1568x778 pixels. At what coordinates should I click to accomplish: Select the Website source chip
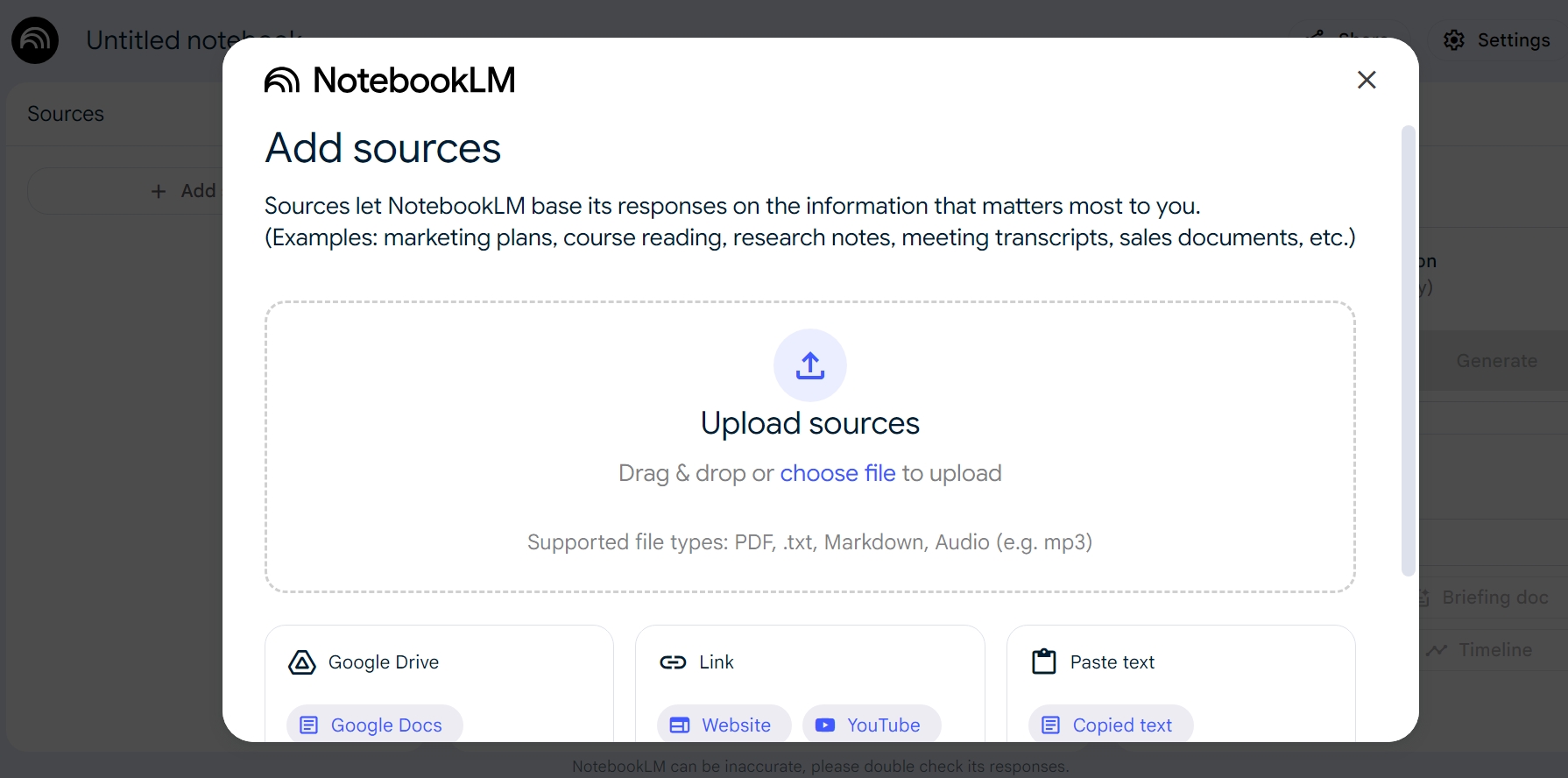pyautogui.click(x=724, y=725)
